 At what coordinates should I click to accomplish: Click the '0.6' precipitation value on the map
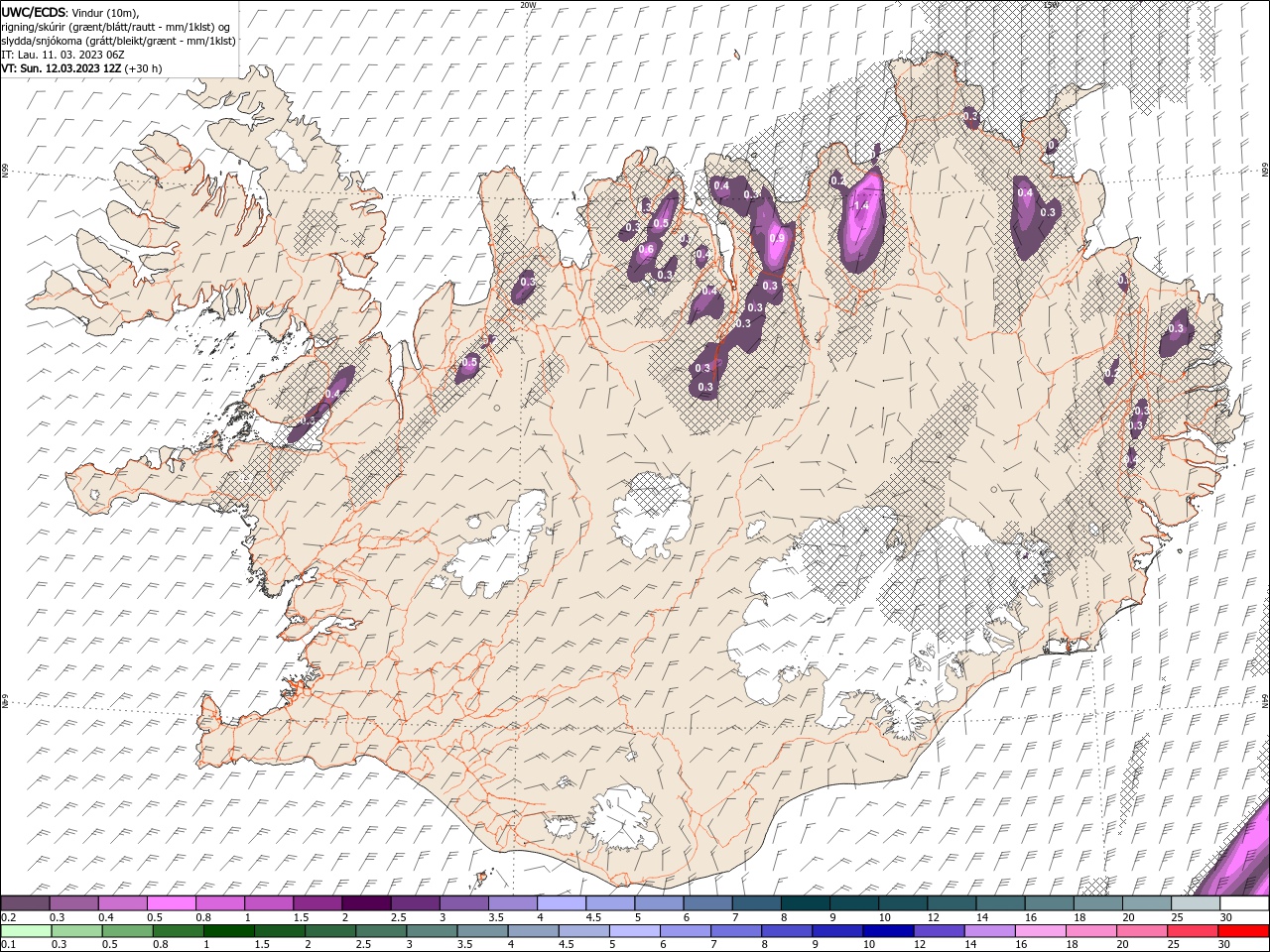tap(646, 250)
